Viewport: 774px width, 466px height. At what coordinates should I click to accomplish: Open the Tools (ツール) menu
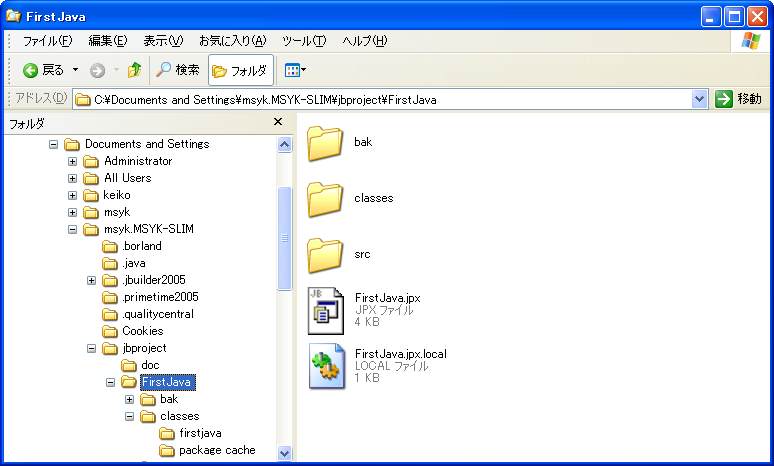click(x=304, y=41)
